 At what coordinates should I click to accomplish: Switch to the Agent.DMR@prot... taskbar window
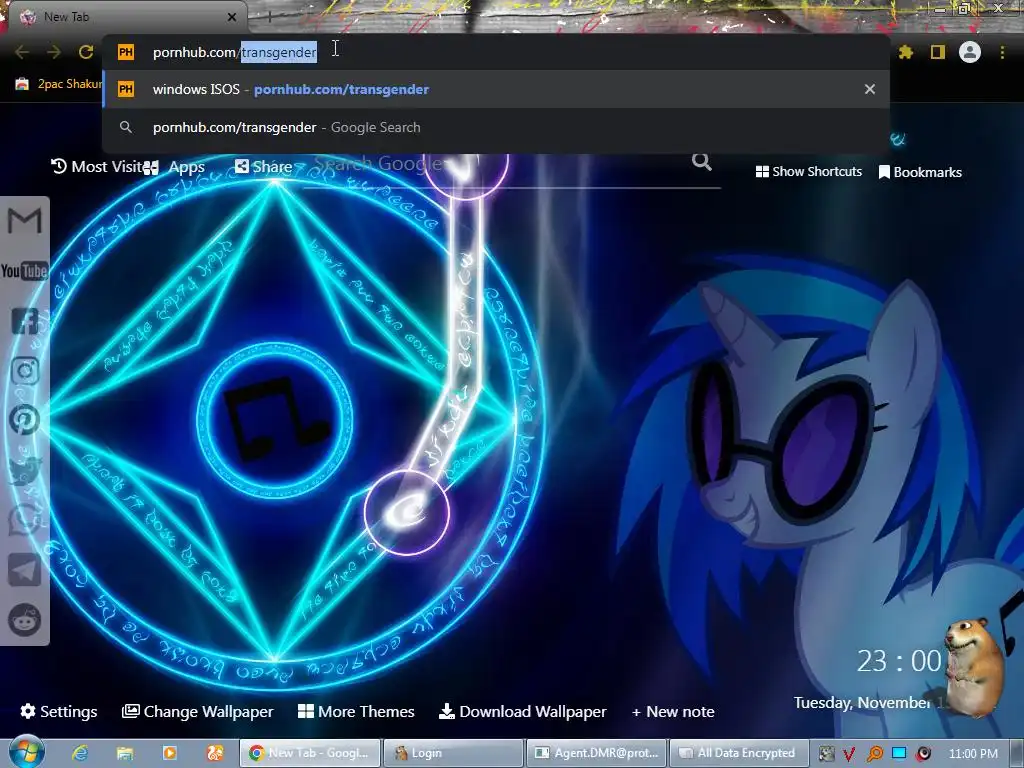597,753
